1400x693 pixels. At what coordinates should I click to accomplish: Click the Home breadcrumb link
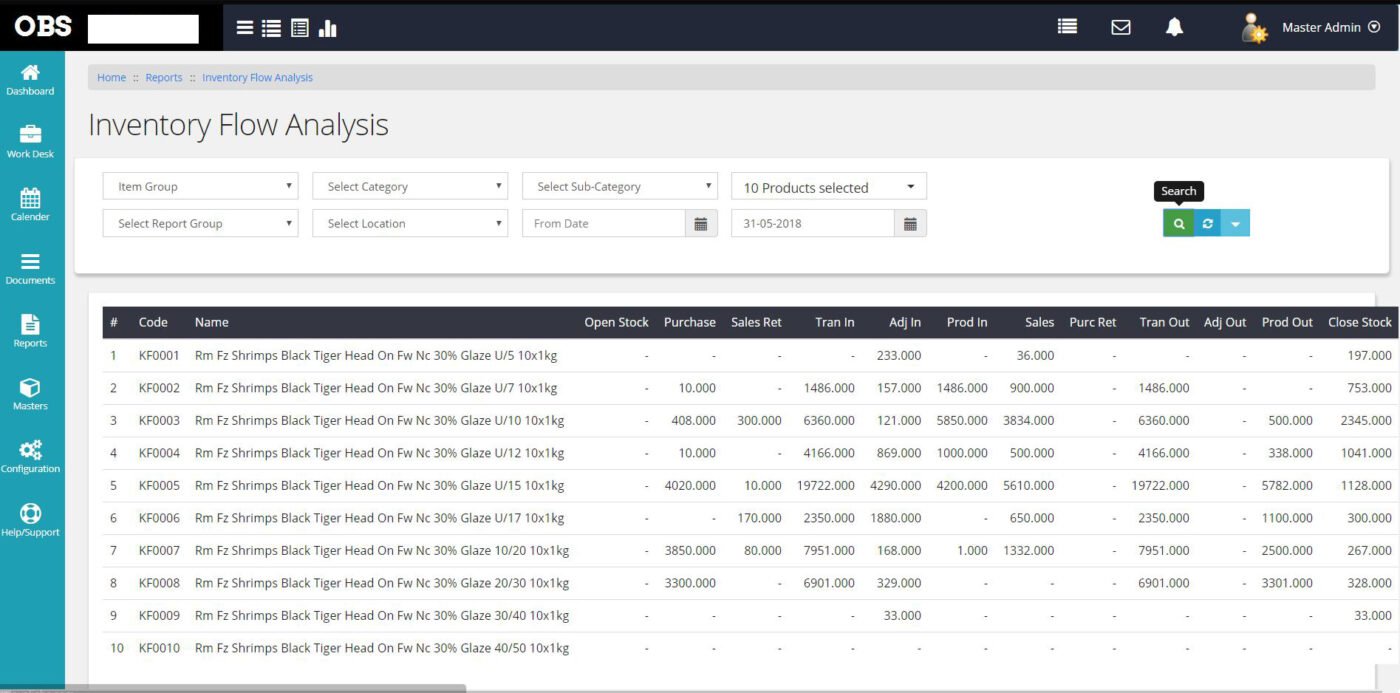(111, 78)
